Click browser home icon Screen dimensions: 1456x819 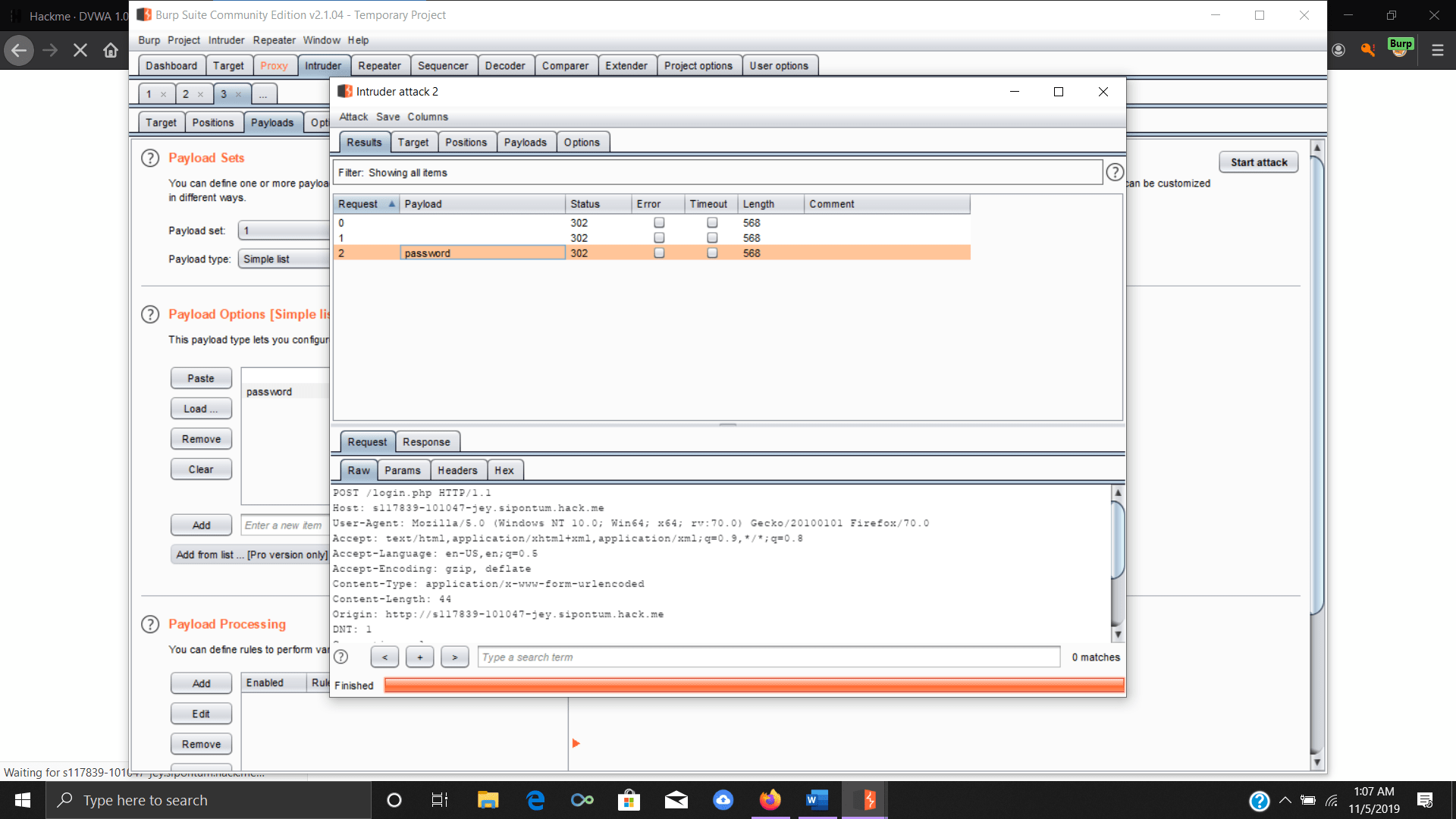pyautogui.click(x=111, y=50)
